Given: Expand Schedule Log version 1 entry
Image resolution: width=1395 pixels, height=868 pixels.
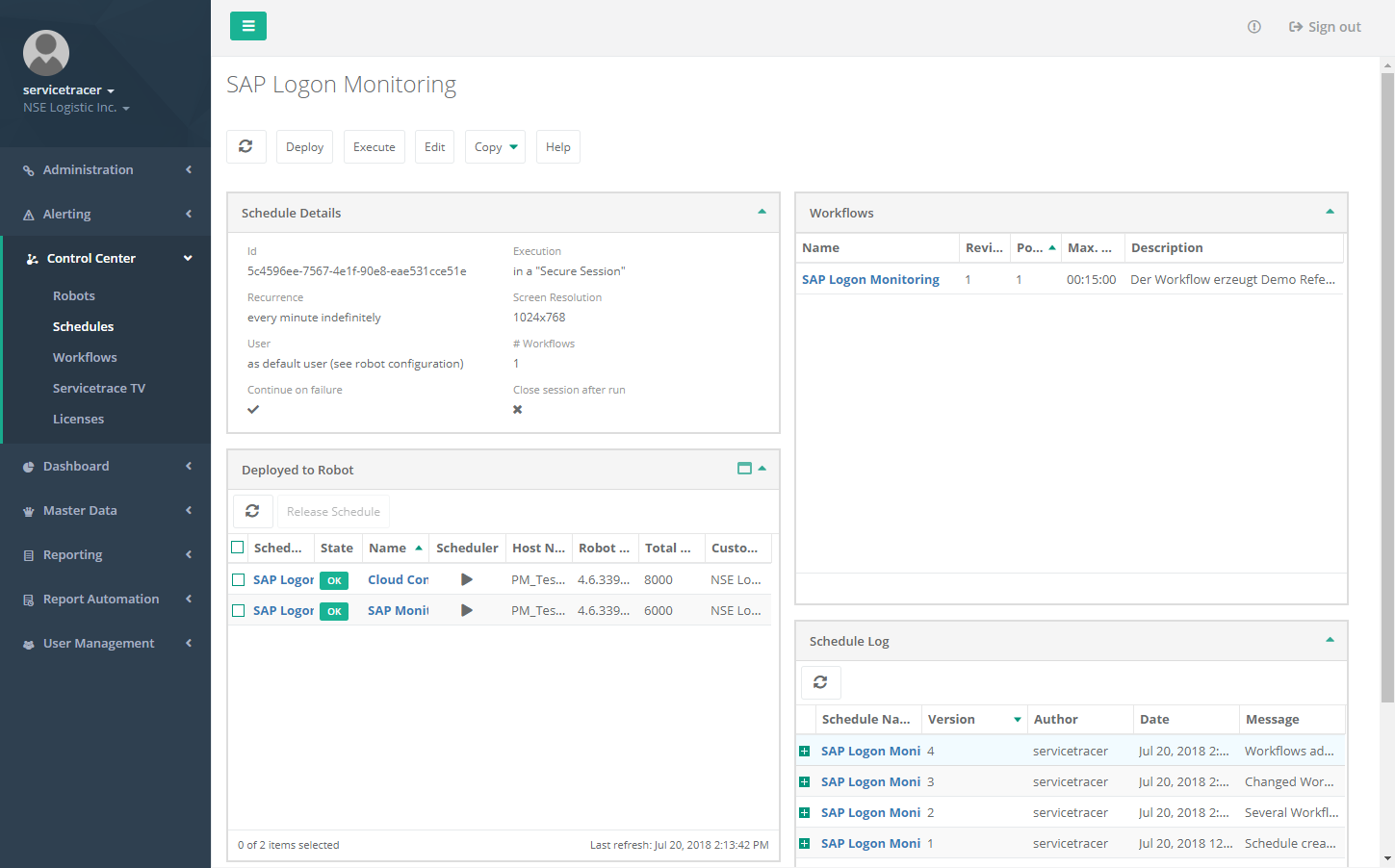Looking at the screenshot, I should (805, 844).
